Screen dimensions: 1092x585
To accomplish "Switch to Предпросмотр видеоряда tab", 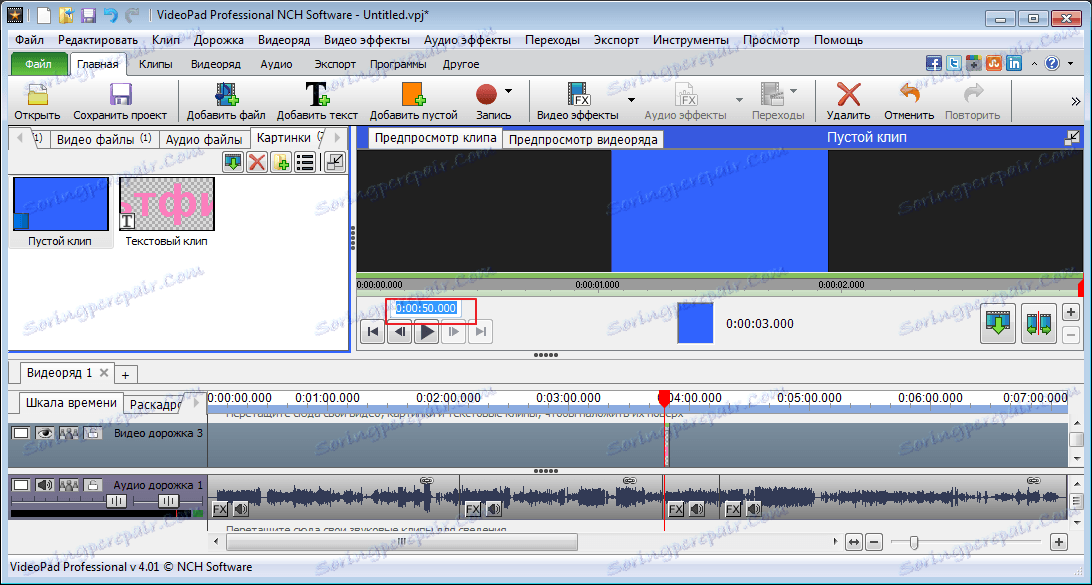I will pyautogui.click(x=583, y=139).
